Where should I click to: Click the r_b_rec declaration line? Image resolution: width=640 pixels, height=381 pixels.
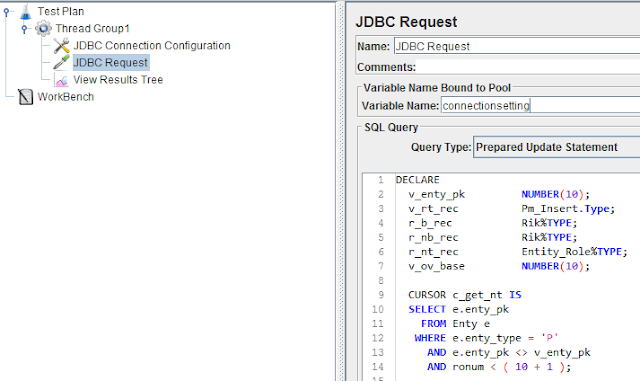pyautogui.click(x=493, y=223)
